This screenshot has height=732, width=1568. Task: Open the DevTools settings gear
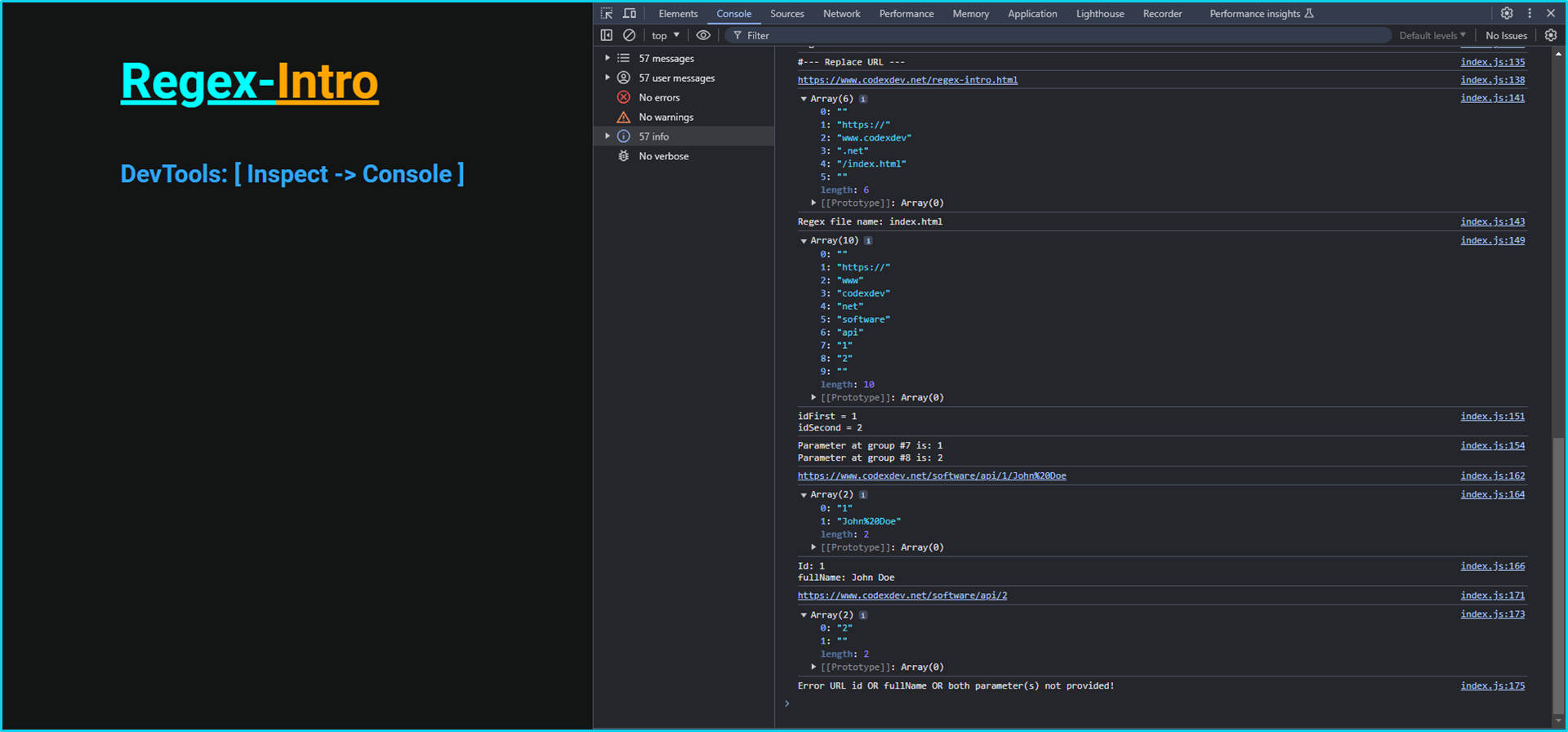[x=1507, y=14]
